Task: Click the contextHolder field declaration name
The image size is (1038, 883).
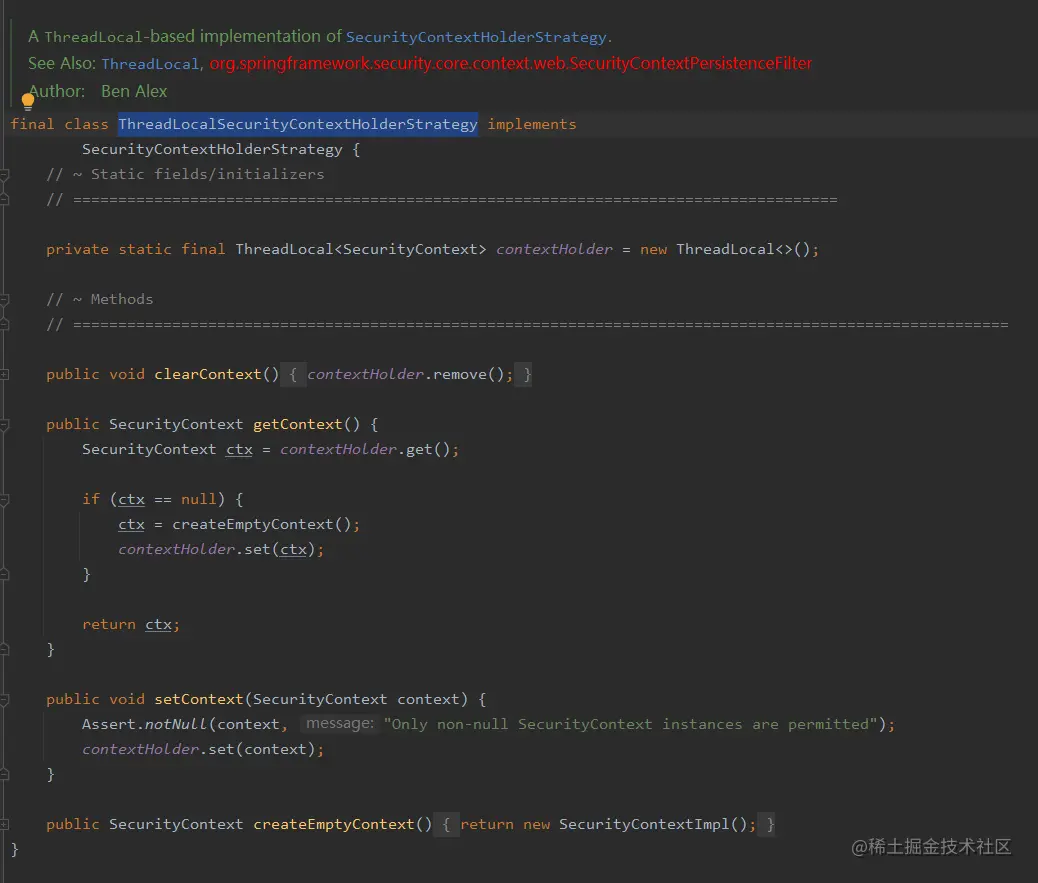Action: [554, 250]
